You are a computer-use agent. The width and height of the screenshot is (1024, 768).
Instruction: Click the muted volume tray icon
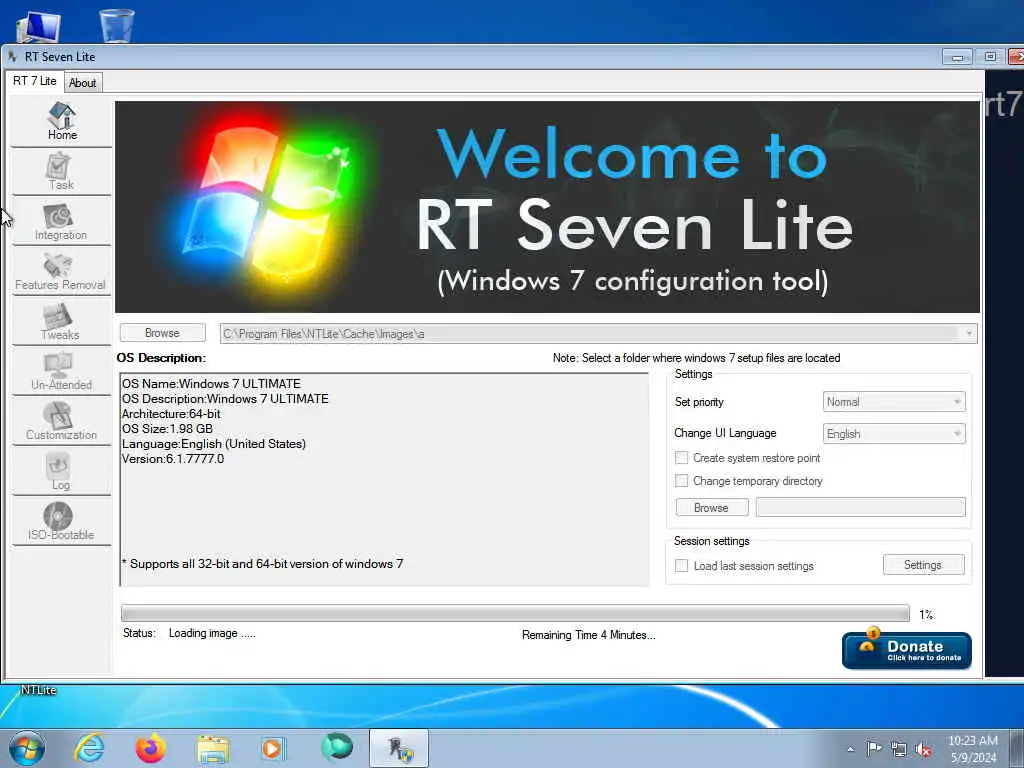click(923, 750)
